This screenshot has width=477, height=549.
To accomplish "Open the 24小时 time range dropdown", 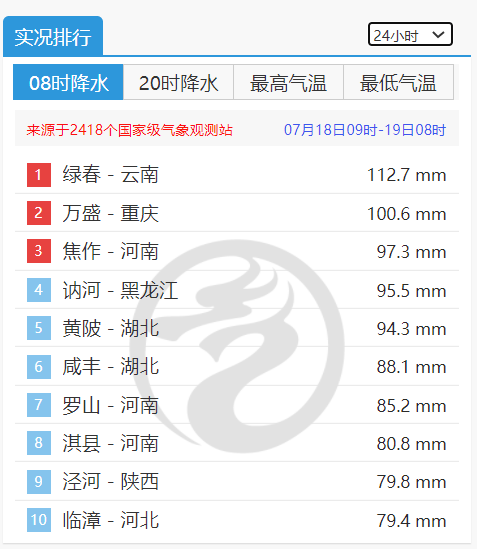I will [410, 34].
